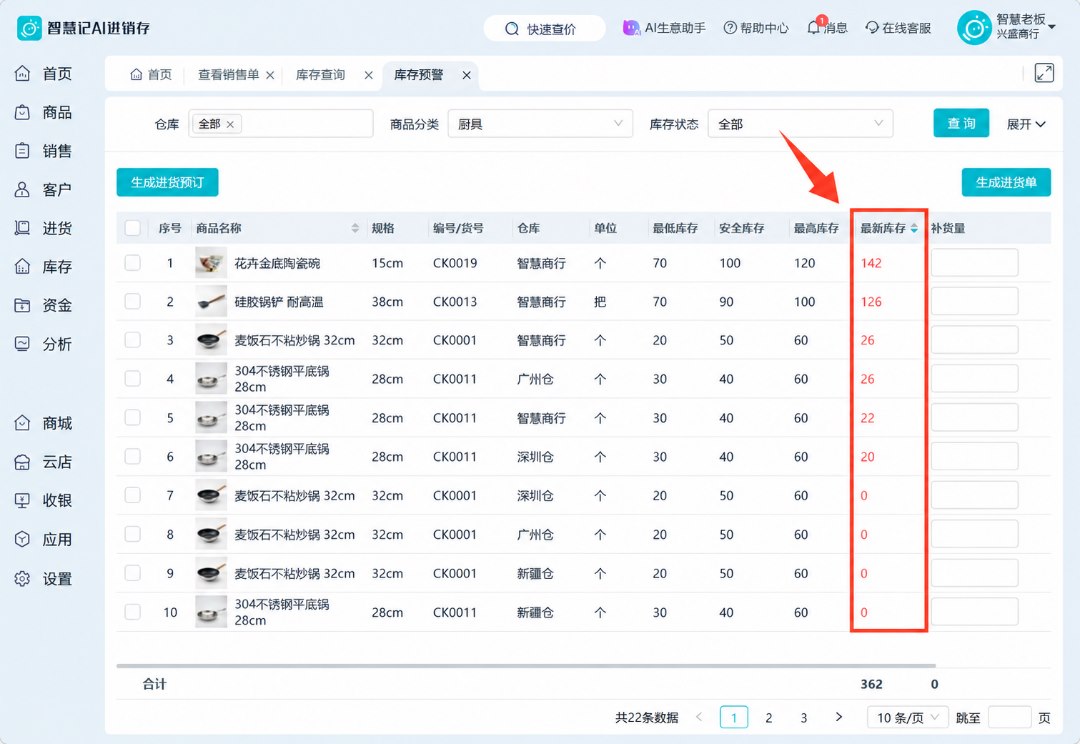Check row 3 麦饭石不粘炒锅 checkbox

click(x=132, y=340)
